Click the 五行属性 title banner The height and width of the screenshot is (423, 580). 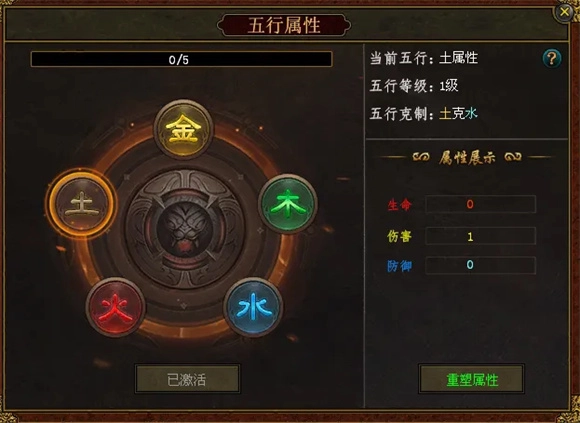pyautogui.click(x=284, y=25)
